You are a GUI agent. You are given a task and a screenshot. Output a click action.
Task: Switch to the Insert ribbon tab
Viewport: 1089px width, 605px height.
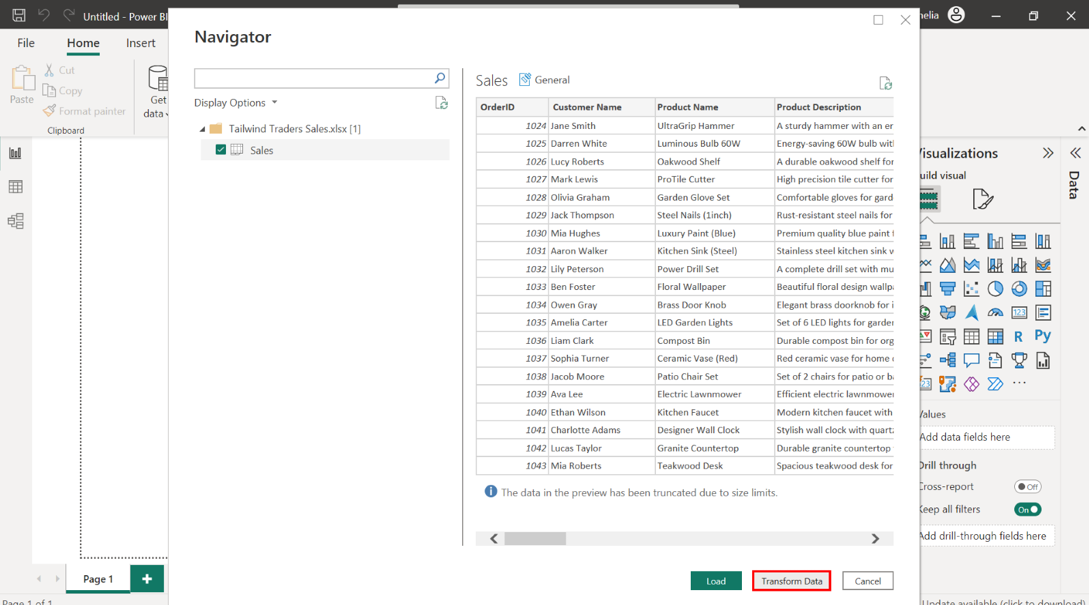point(140,43)
